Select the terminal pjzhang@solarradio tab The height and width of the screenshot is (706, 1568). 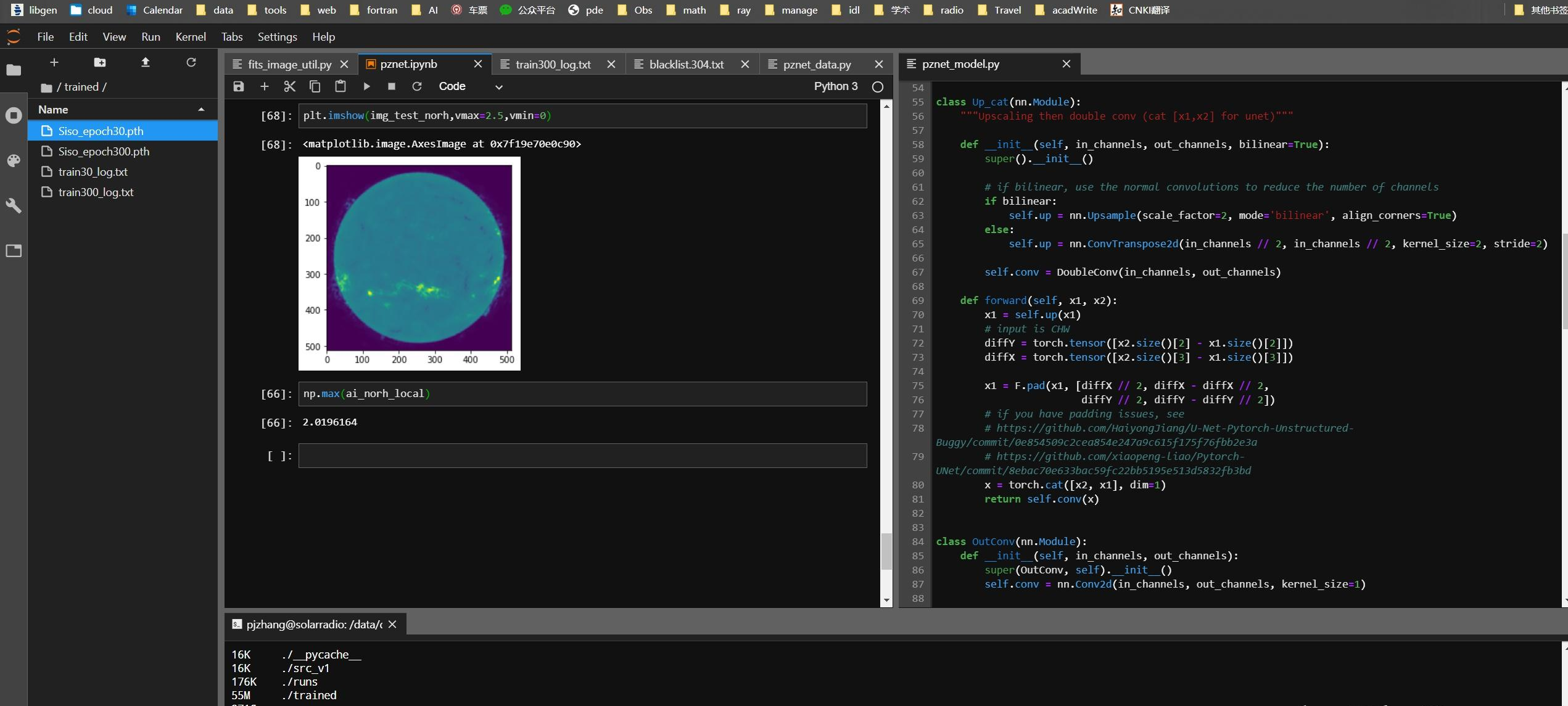[314, 625]
